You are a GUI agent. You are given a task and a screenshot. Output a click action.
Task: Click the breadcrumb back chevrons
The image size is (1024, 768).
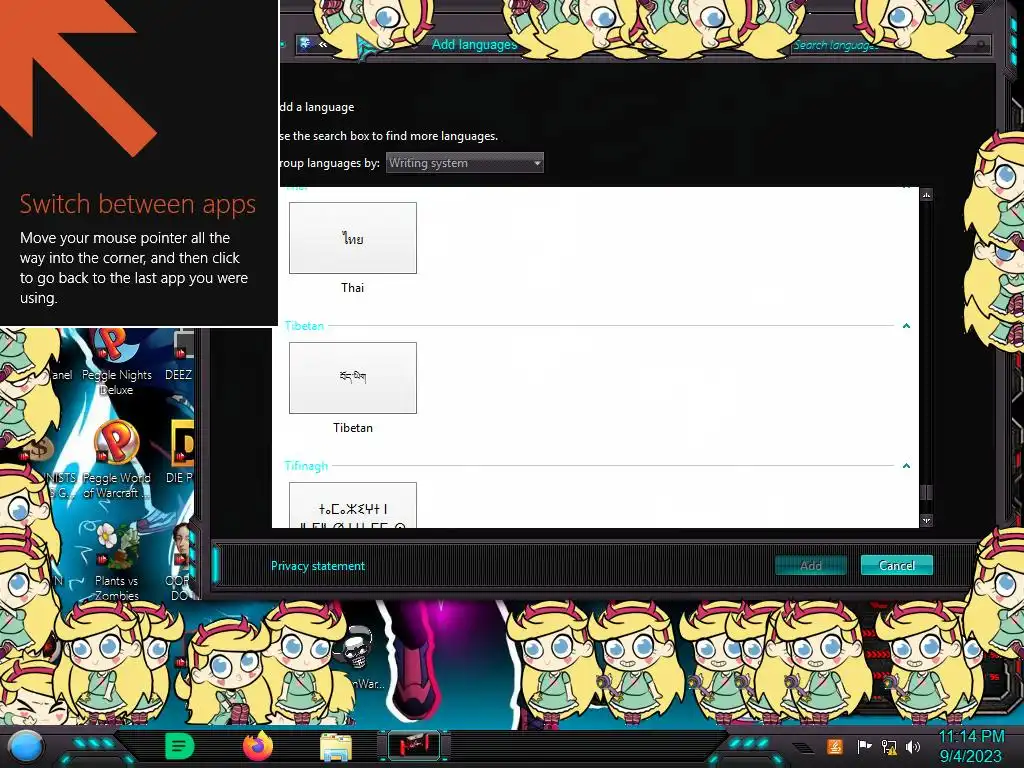323,44
